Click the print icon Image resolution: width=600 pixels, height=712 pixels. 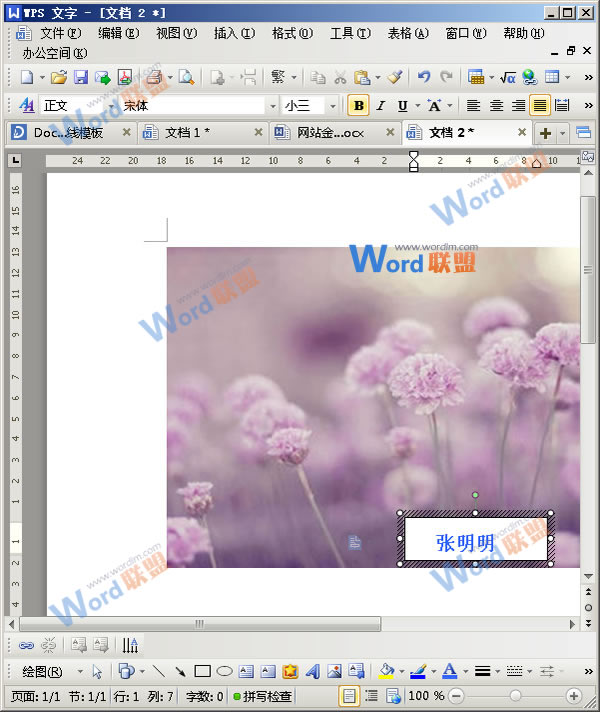[154, 77]
